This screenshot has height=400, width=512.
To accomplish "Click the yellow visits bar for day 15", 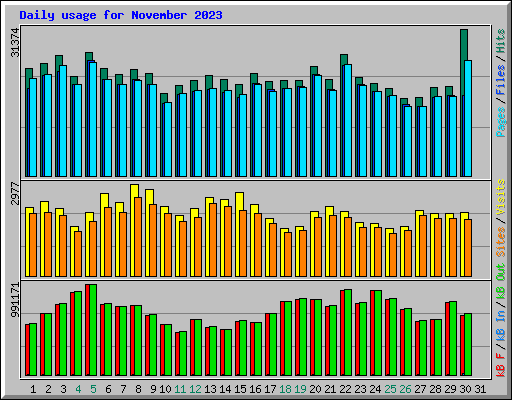I will pyautogui.click(x=239, y=201).
